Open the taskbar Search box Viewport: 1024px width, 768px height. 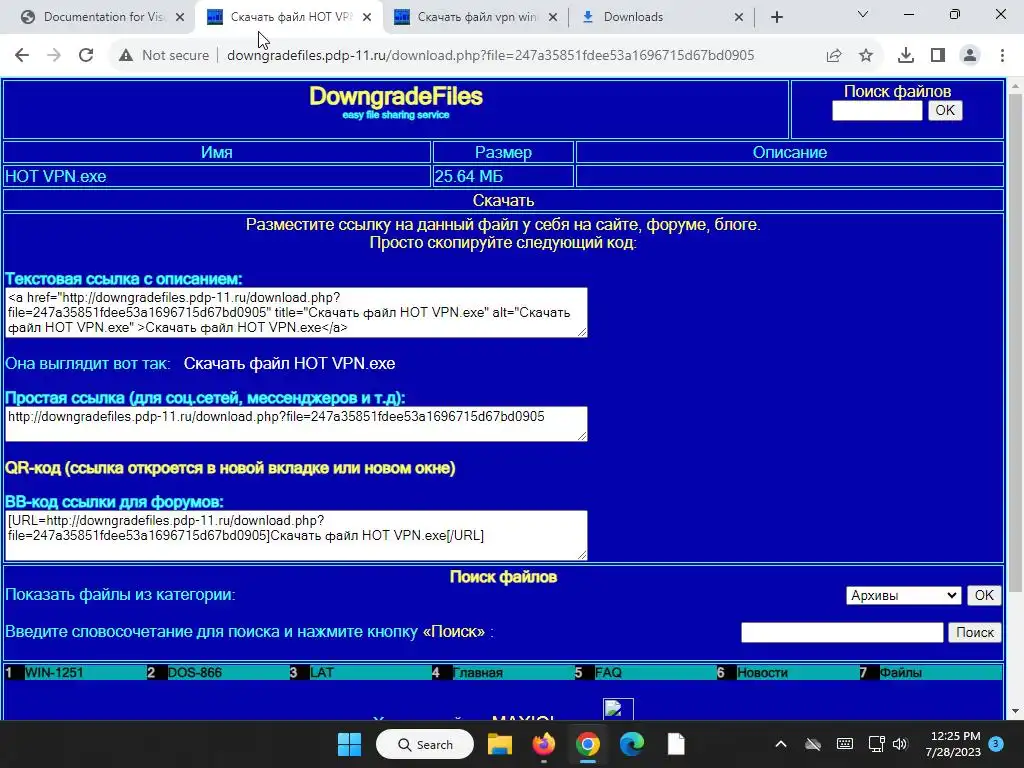coord(424,744)
